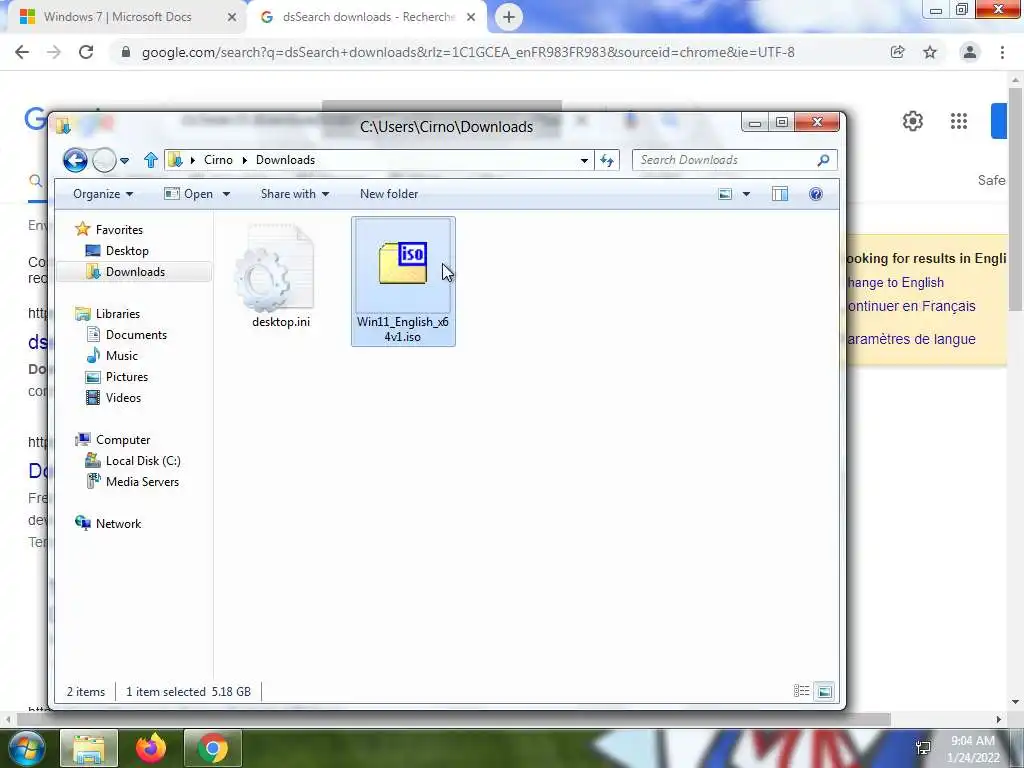
Task: Open the Google apps grid
Action: [959, 121]
